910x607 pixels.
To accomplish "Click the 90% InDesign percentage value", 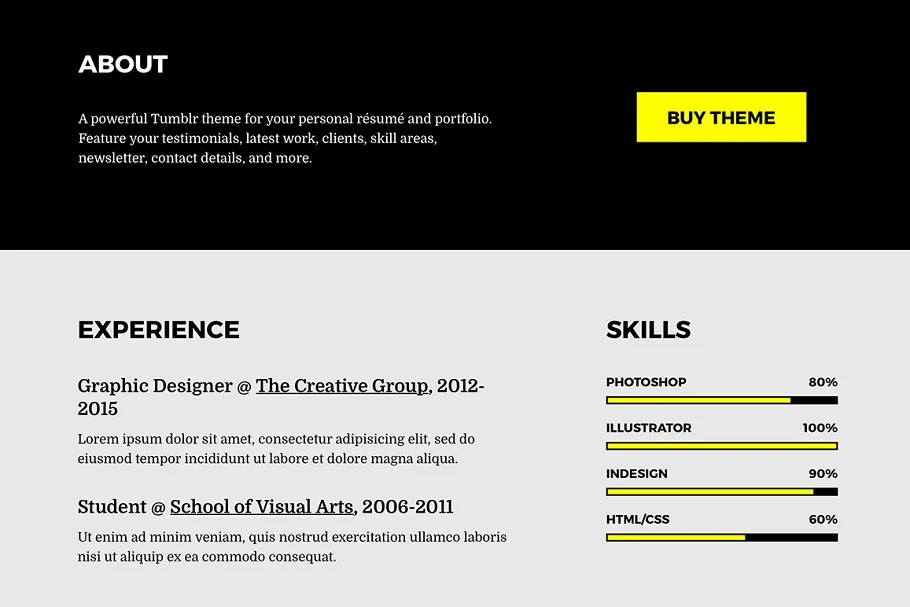I will tap(823, 474).
